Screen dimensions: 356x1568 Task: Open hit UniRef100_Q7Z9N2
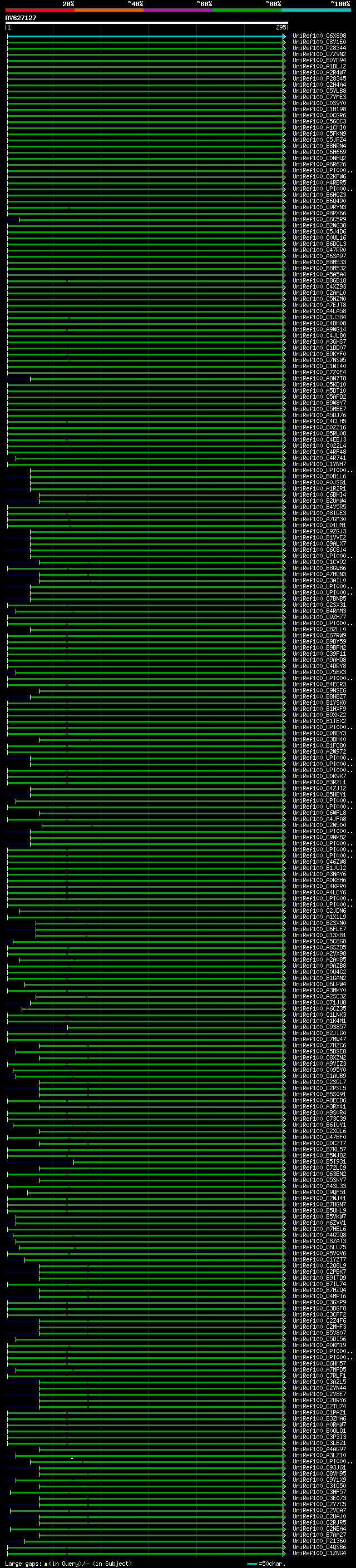point(319,54)
